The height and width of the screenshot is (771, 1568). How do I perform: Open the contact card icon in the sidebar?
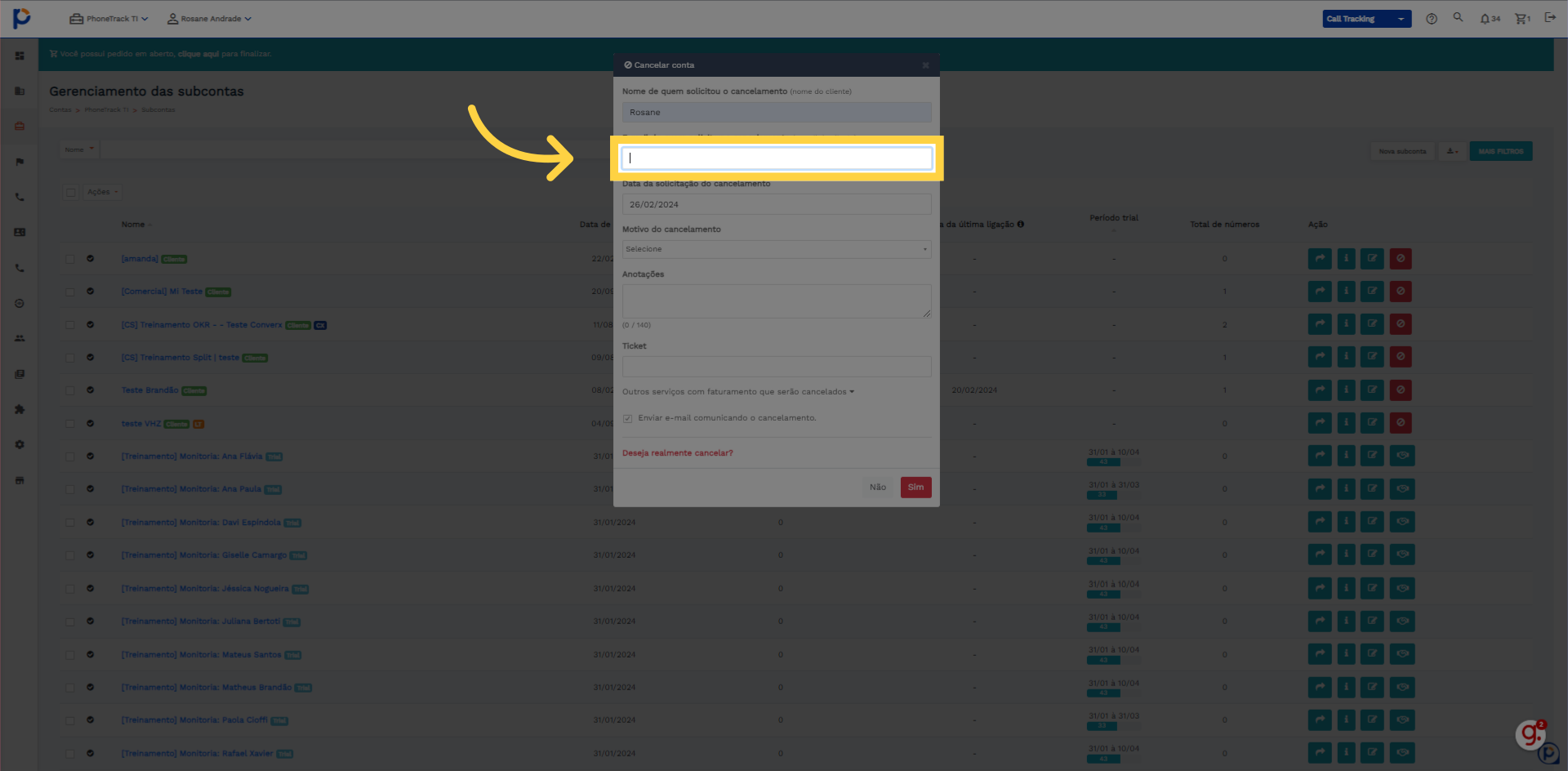[20, 232]
